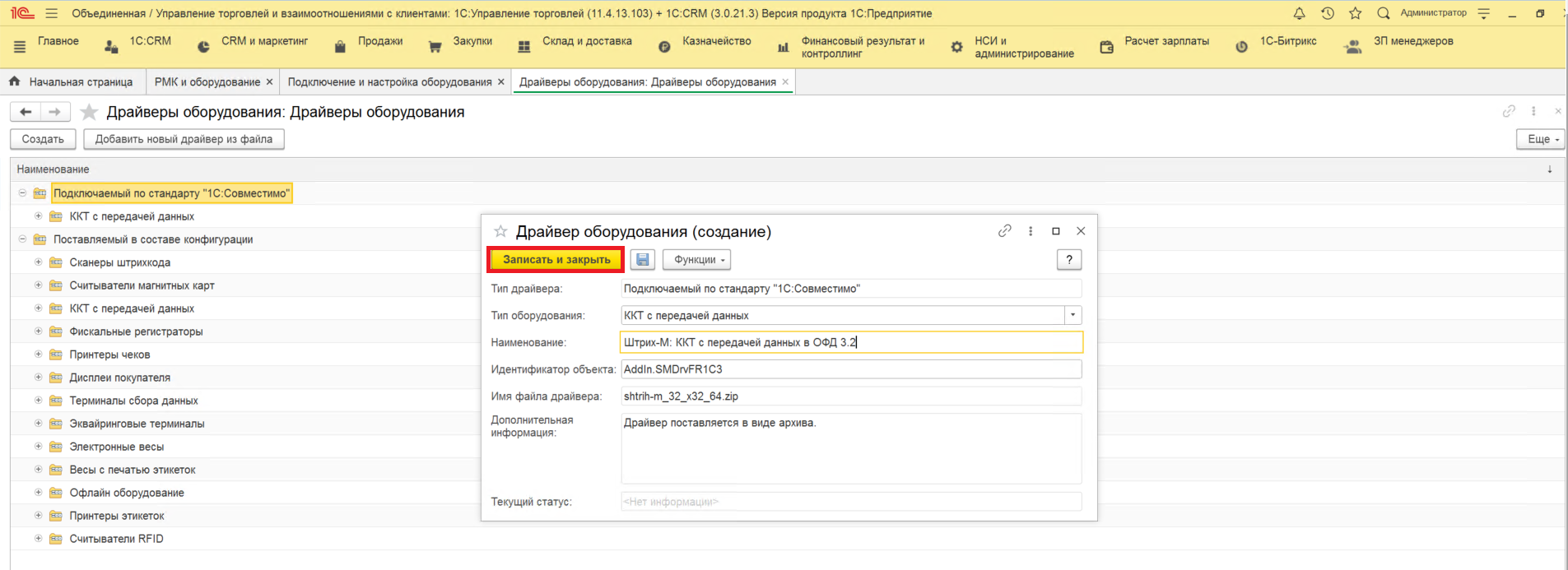The image size is (1568, 570).
Task: Click the Идентификатор объекта input field
Action: [850, 369]
